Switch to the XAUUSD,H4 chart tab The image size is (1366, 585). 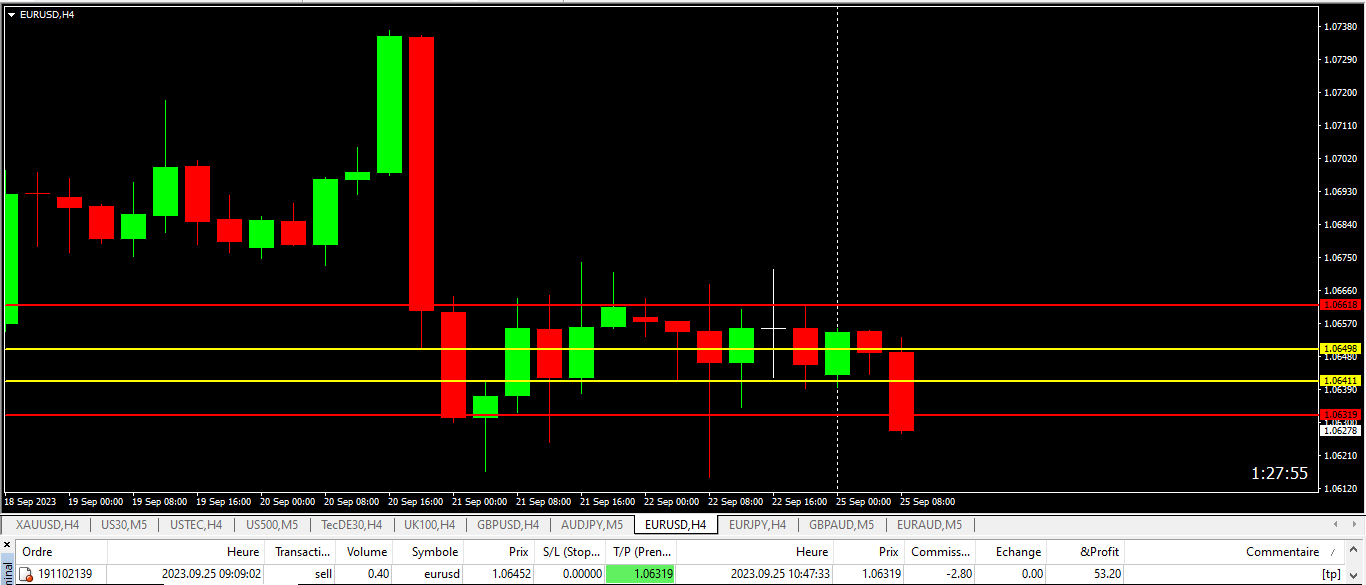[47, 524]
